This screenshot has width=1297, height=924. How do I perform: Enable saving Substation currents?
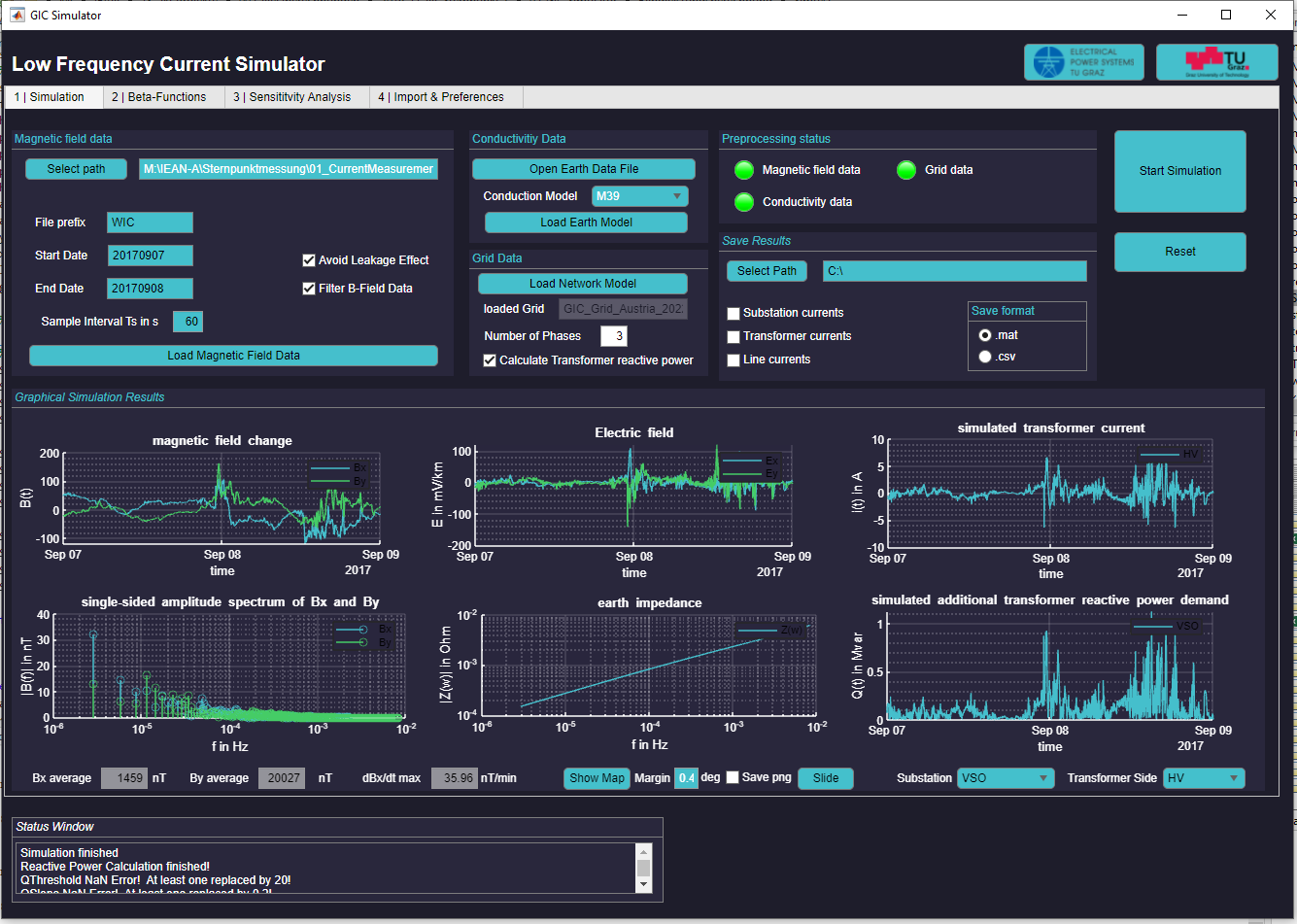734,313
